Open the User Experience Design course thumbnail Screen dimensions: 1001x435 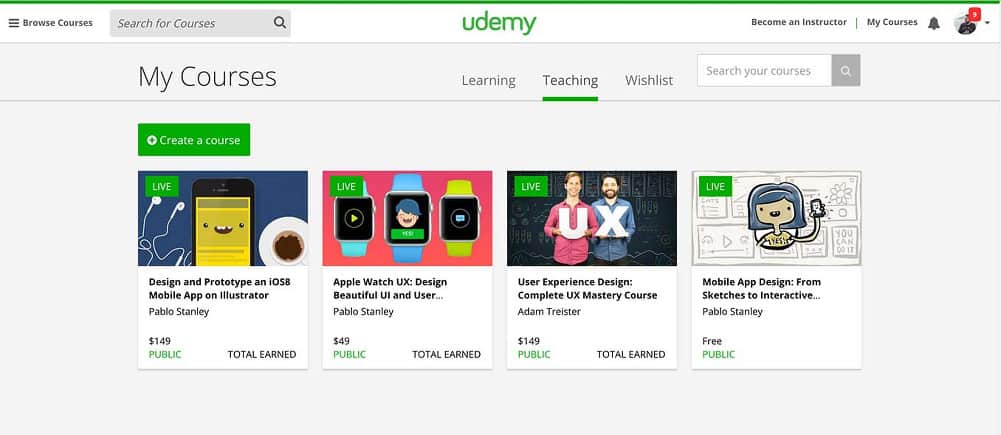click(x=592, y=218)
